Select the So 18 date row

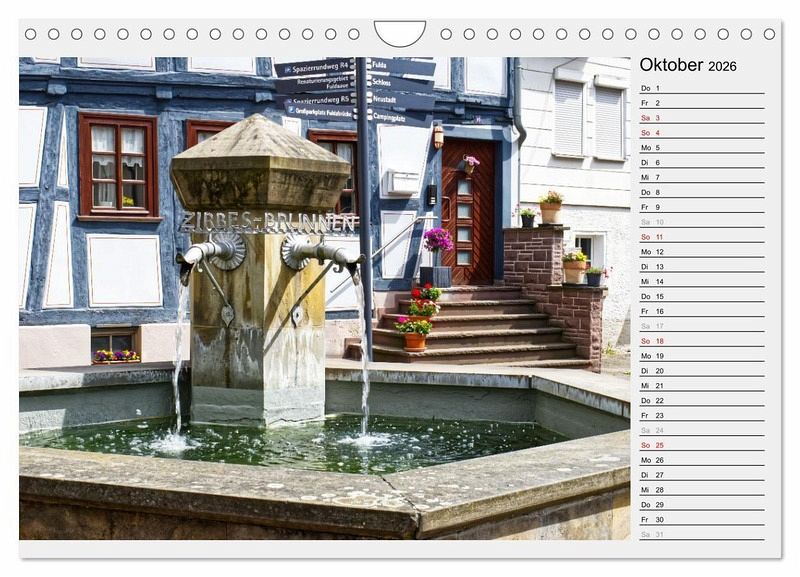(x=701, y=341)
